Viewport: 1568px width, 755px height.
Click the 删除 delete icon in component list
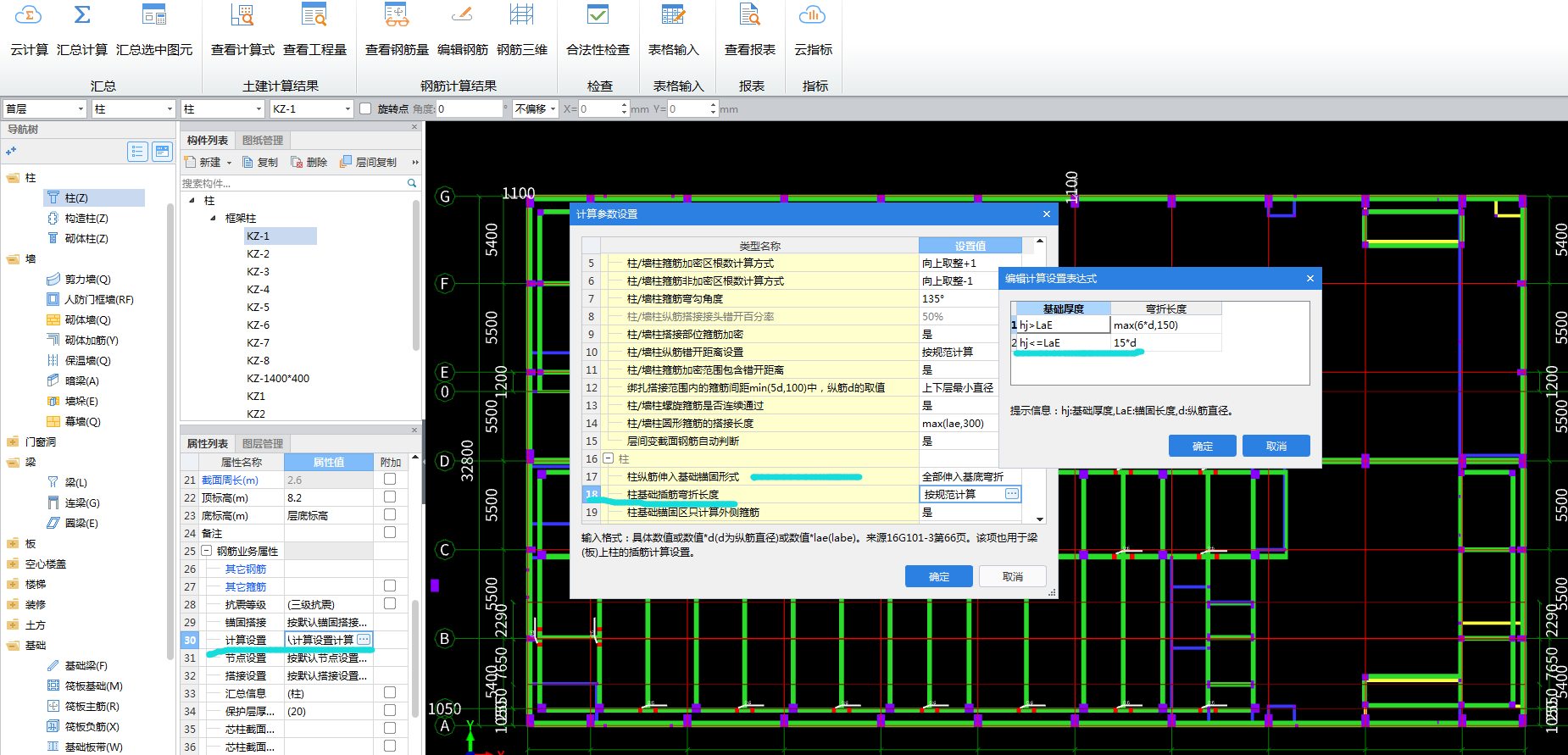[309, 162]
